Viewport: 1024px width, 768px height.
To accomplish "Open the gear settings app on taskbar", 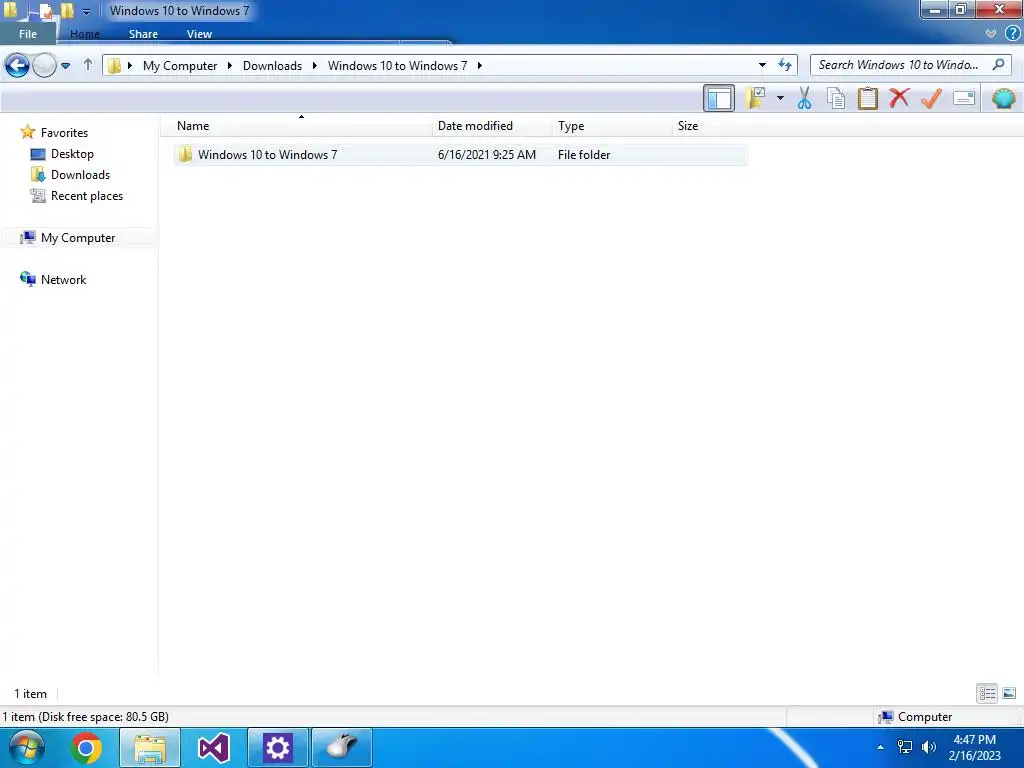I will (278, 748).
